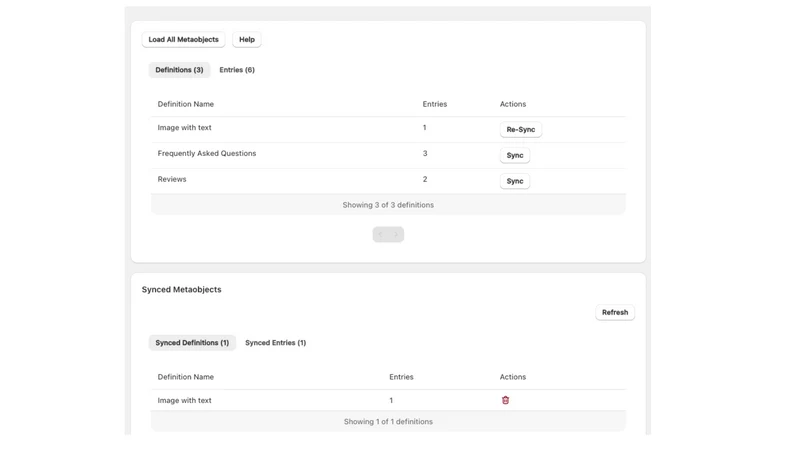
Task: Switch to Entries (6) tab
Action: (x=237, y=70)
